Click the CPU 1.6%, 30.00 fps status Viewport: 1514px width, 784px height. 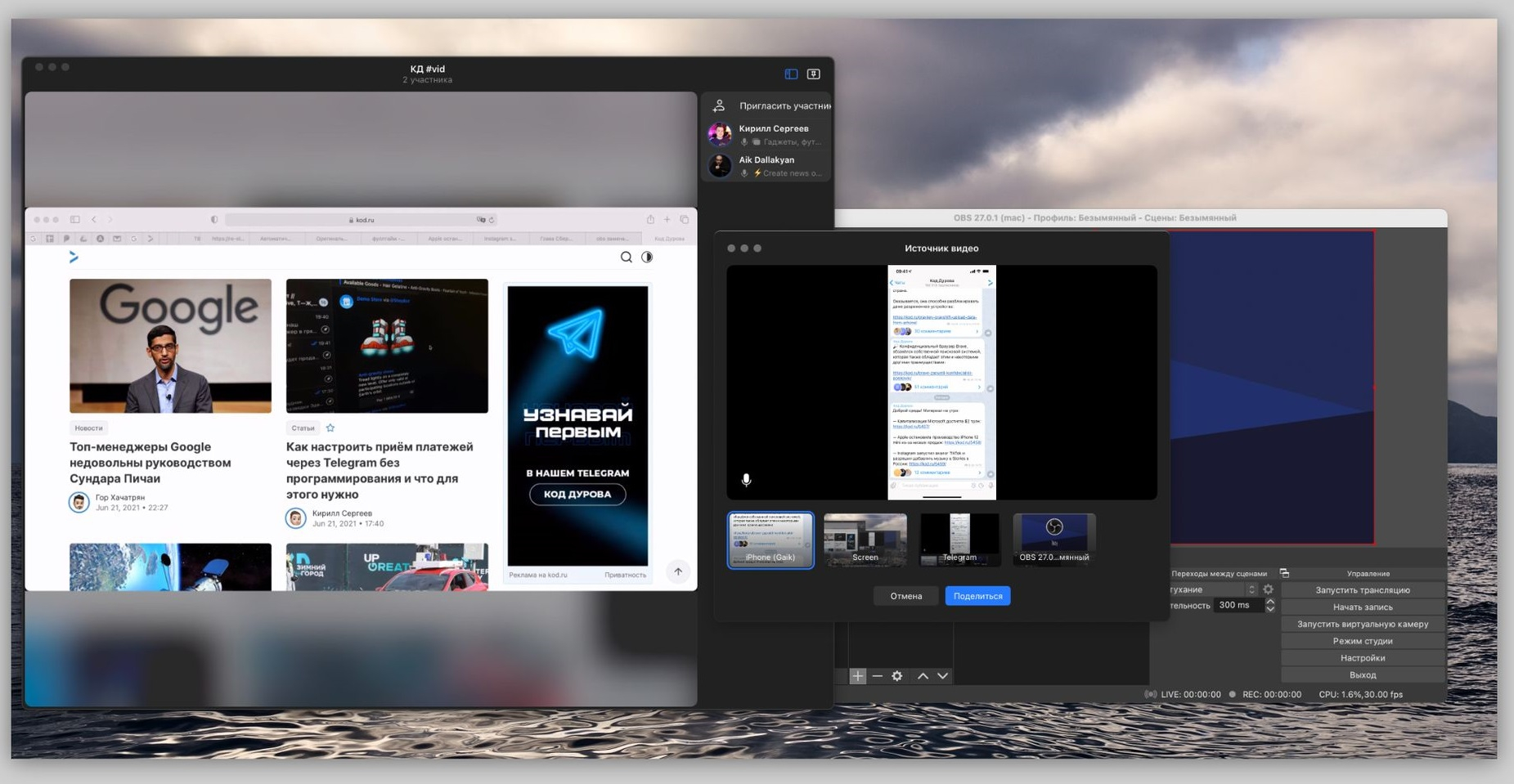coord(1360,695)
